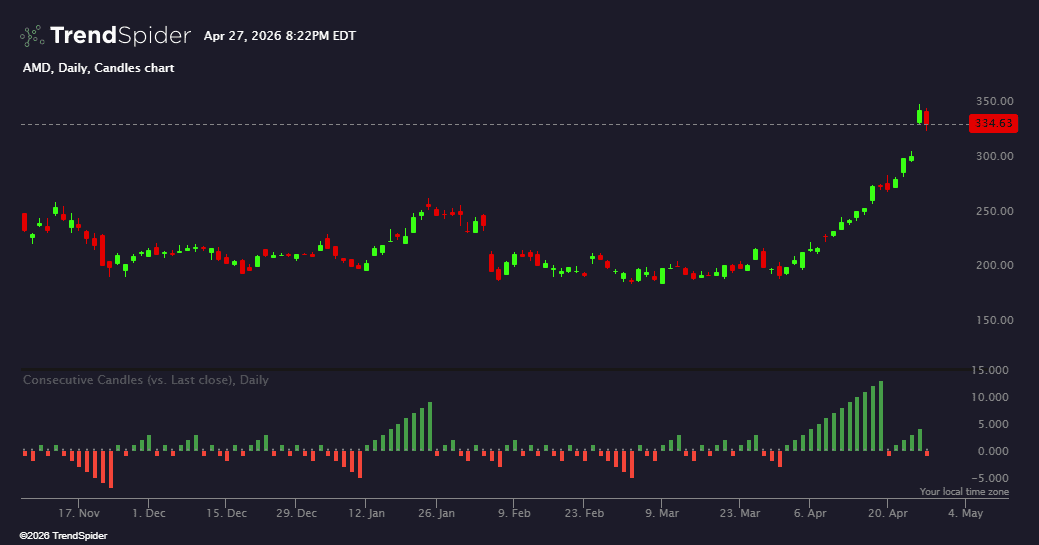Image resolution: width=1039 pixels, height=545 pixels.
Task: Click the 29. Dec date axis label
Action: [296, 513]
